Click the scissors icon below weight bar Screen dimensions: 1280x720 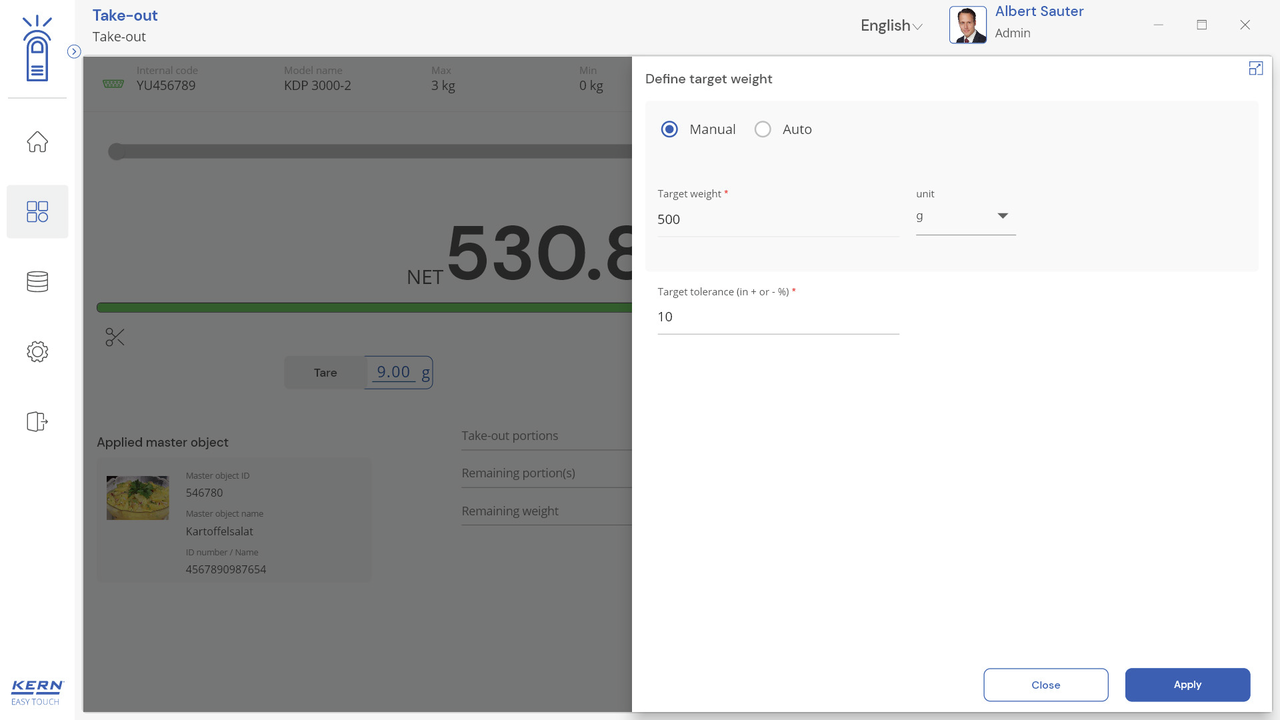pyautogui.click(x=115, y=338)
